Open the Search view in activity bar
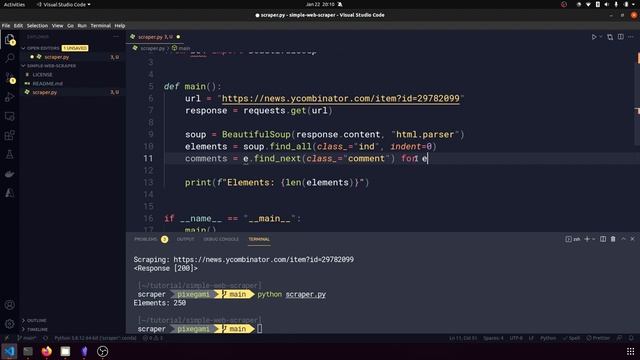640x360 pixels. pyautogui.click(x=10, y=58)
